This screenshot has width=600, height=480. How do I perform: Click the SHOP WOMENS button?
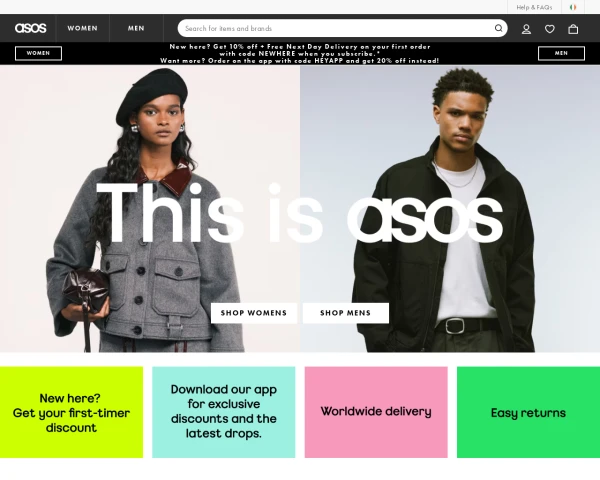click(254, 313)
